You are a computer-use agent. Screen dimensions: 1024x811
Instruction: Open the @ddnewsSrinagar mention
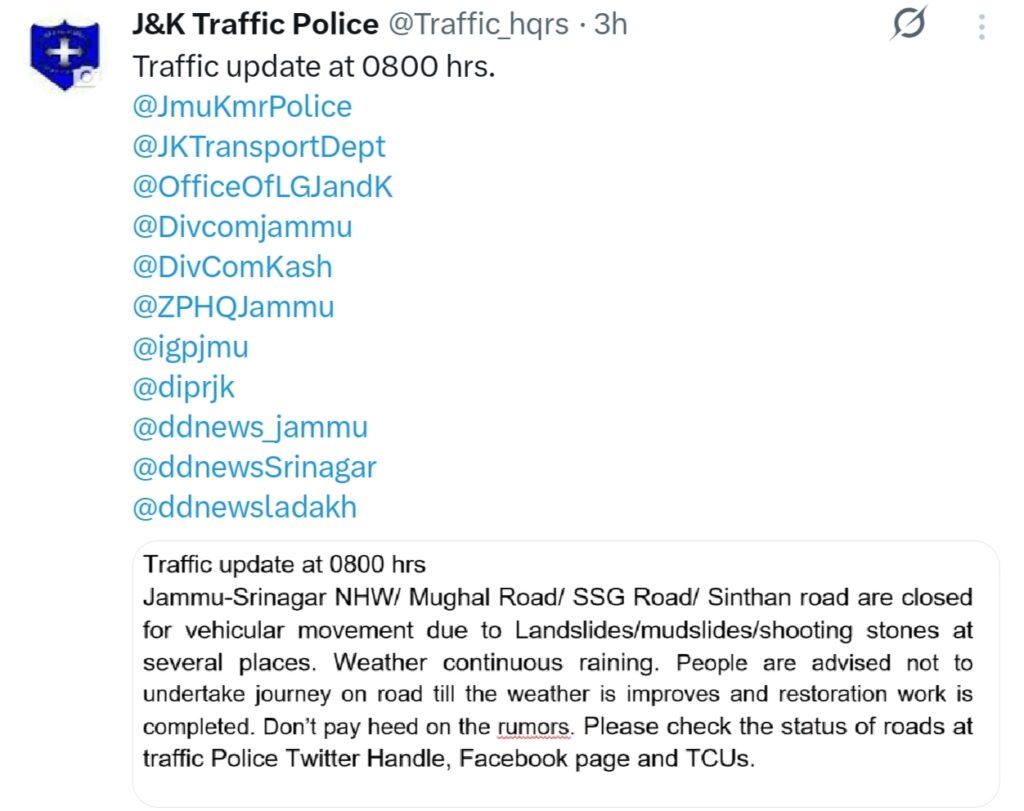[255, 468]
